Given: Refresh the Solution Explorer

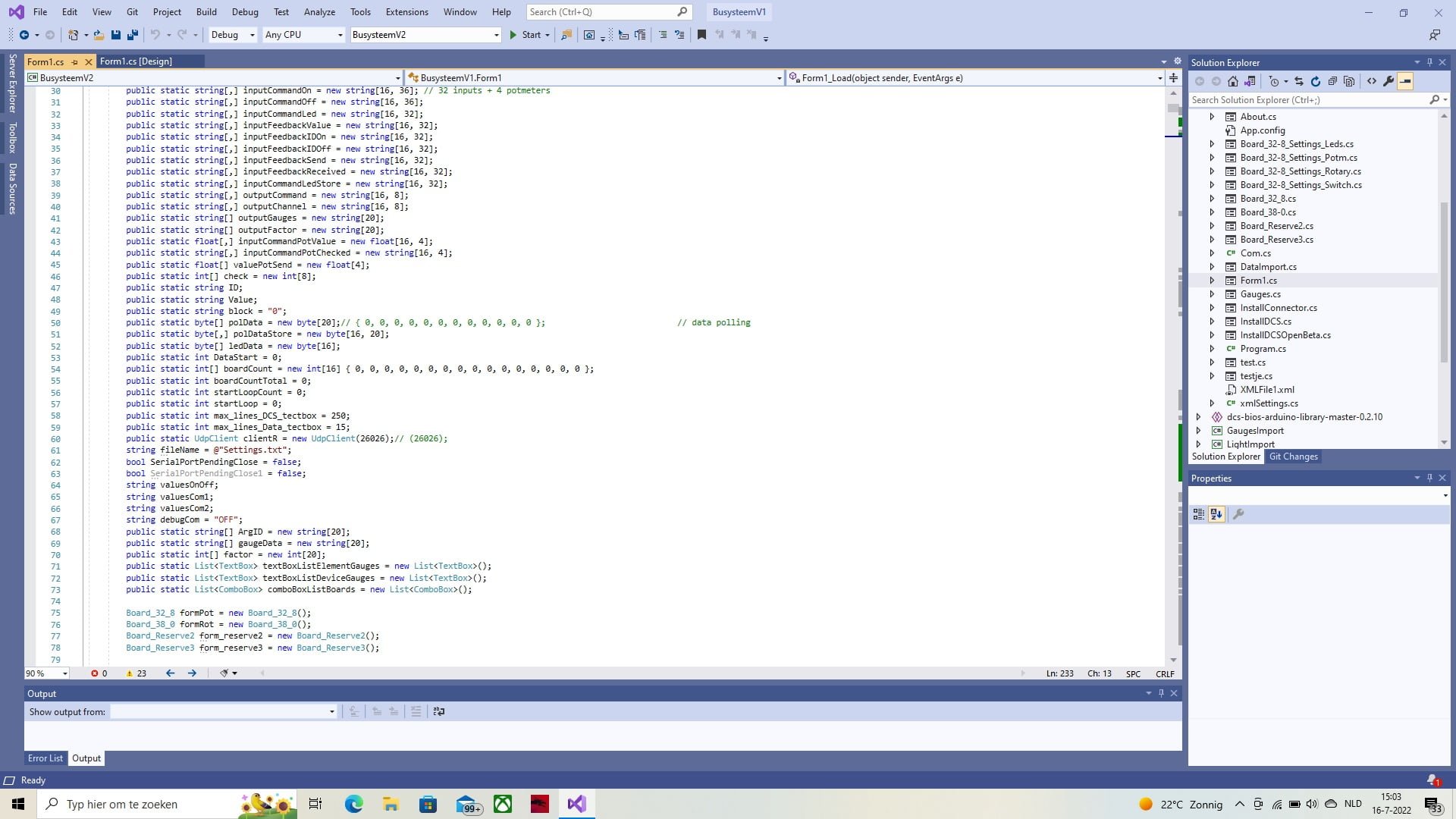Looking at the screenshot, I should pos(1316,81).
